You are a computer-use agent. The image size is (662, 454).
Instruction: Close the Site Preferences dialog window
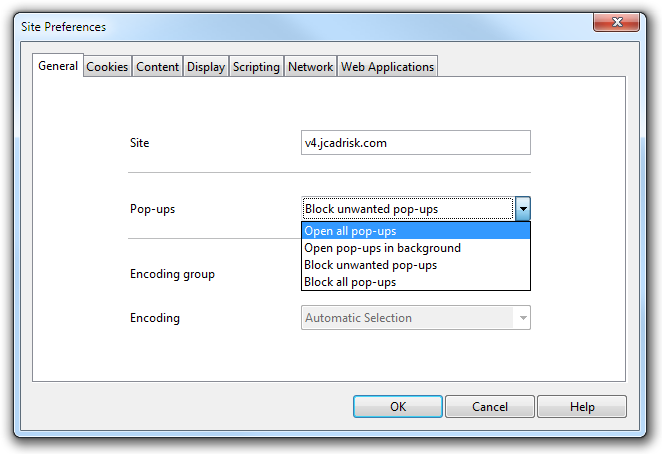618,22
